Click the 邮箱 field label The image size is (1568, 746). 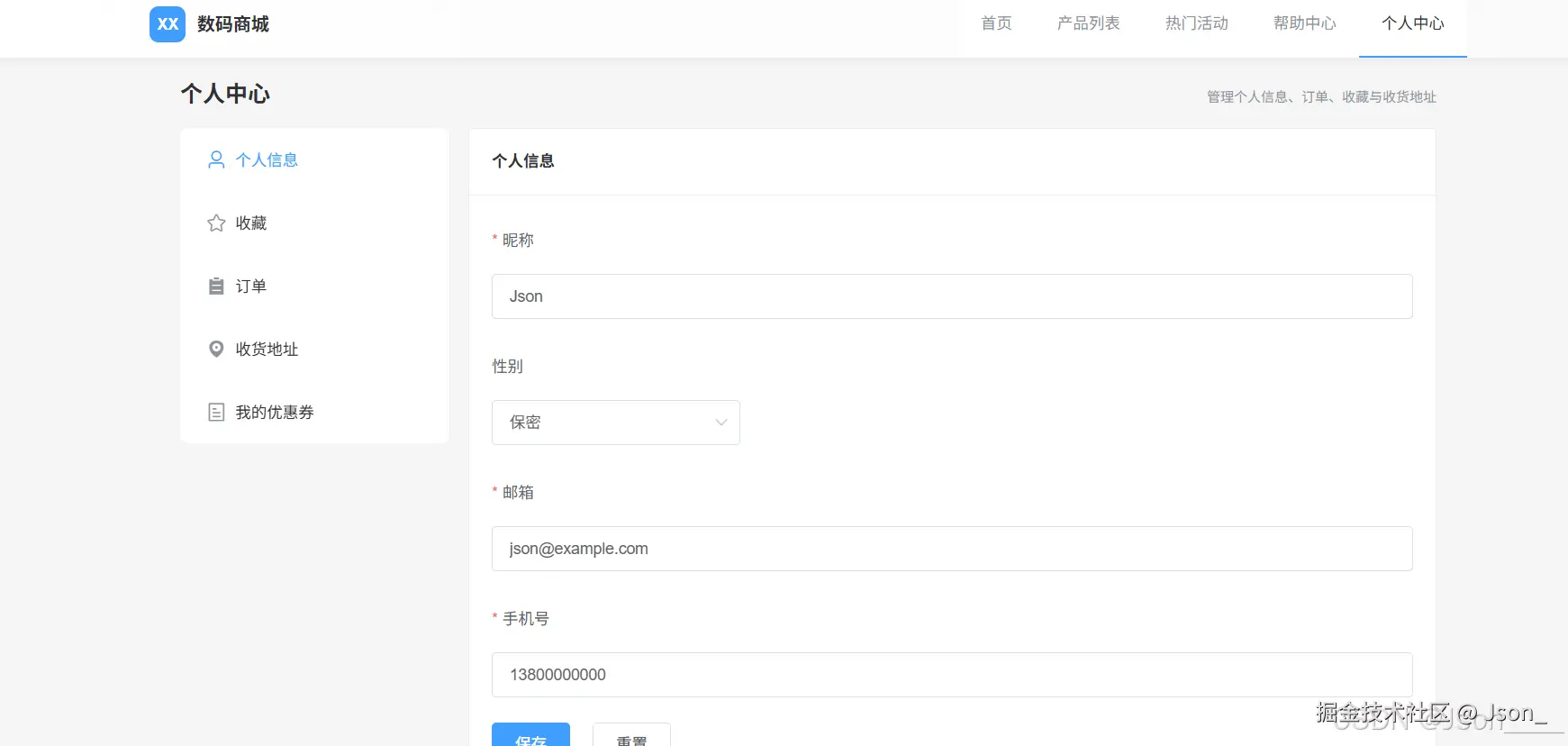coord(518,492)
